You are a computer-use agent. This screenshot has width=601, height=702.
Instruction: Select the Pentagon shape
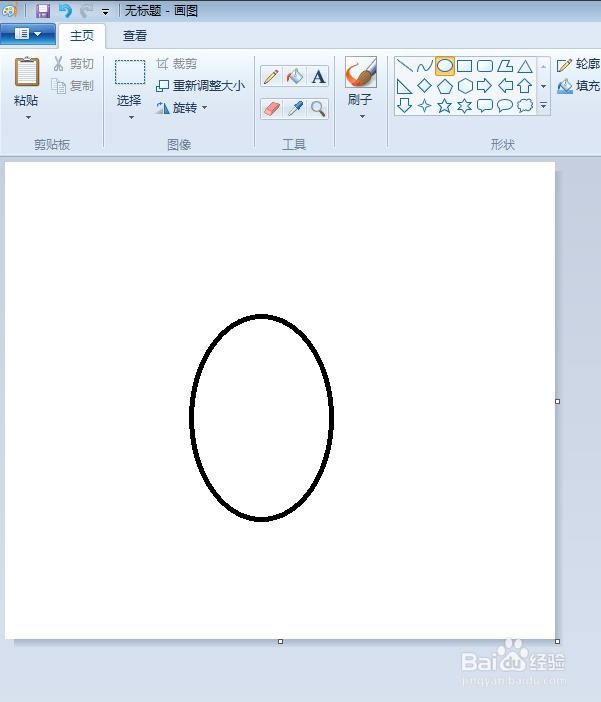pyautogui.click(x=444, y=86)
